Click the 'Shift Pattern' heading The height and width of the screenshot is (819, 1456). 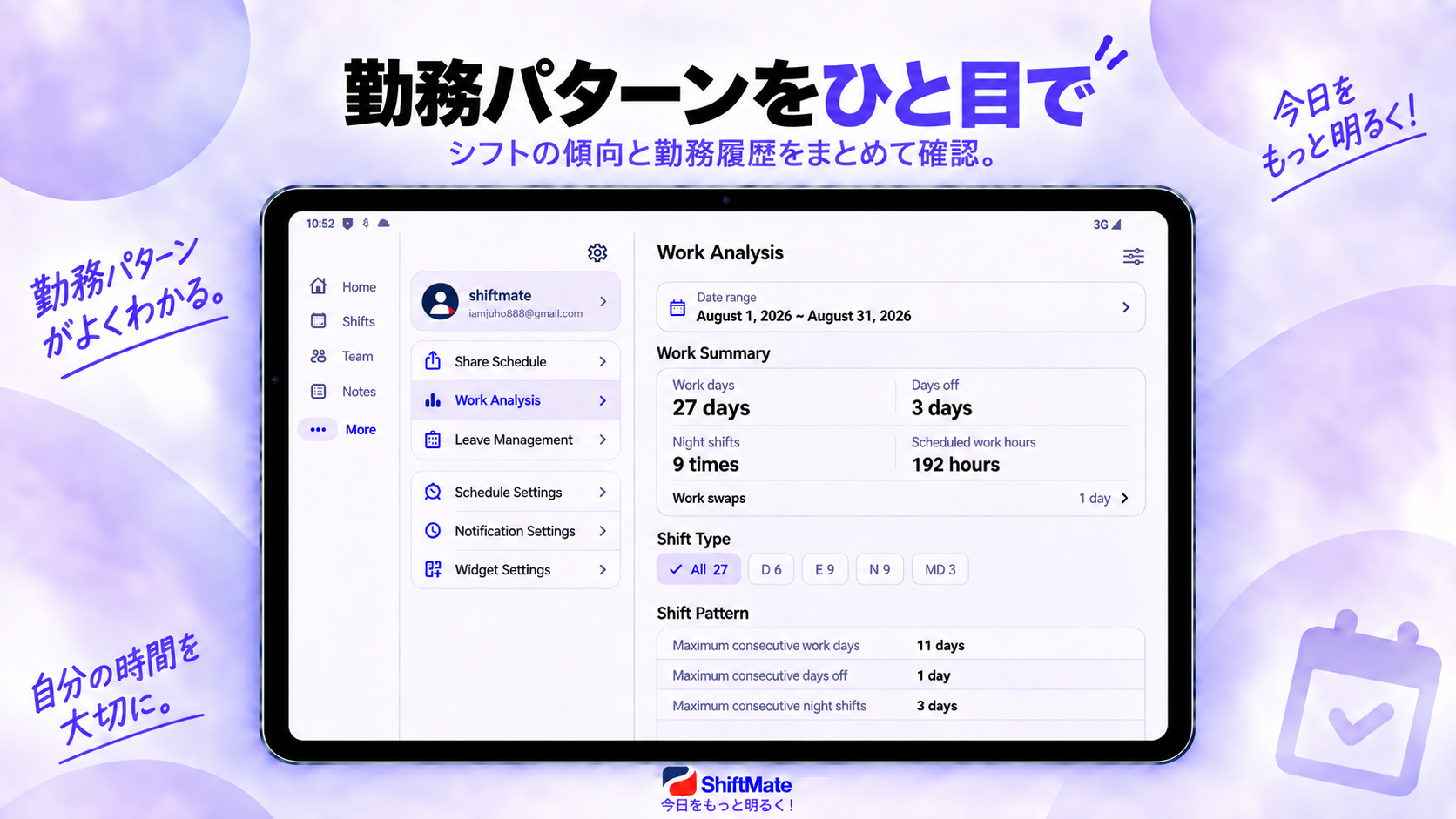click(703, 613)
